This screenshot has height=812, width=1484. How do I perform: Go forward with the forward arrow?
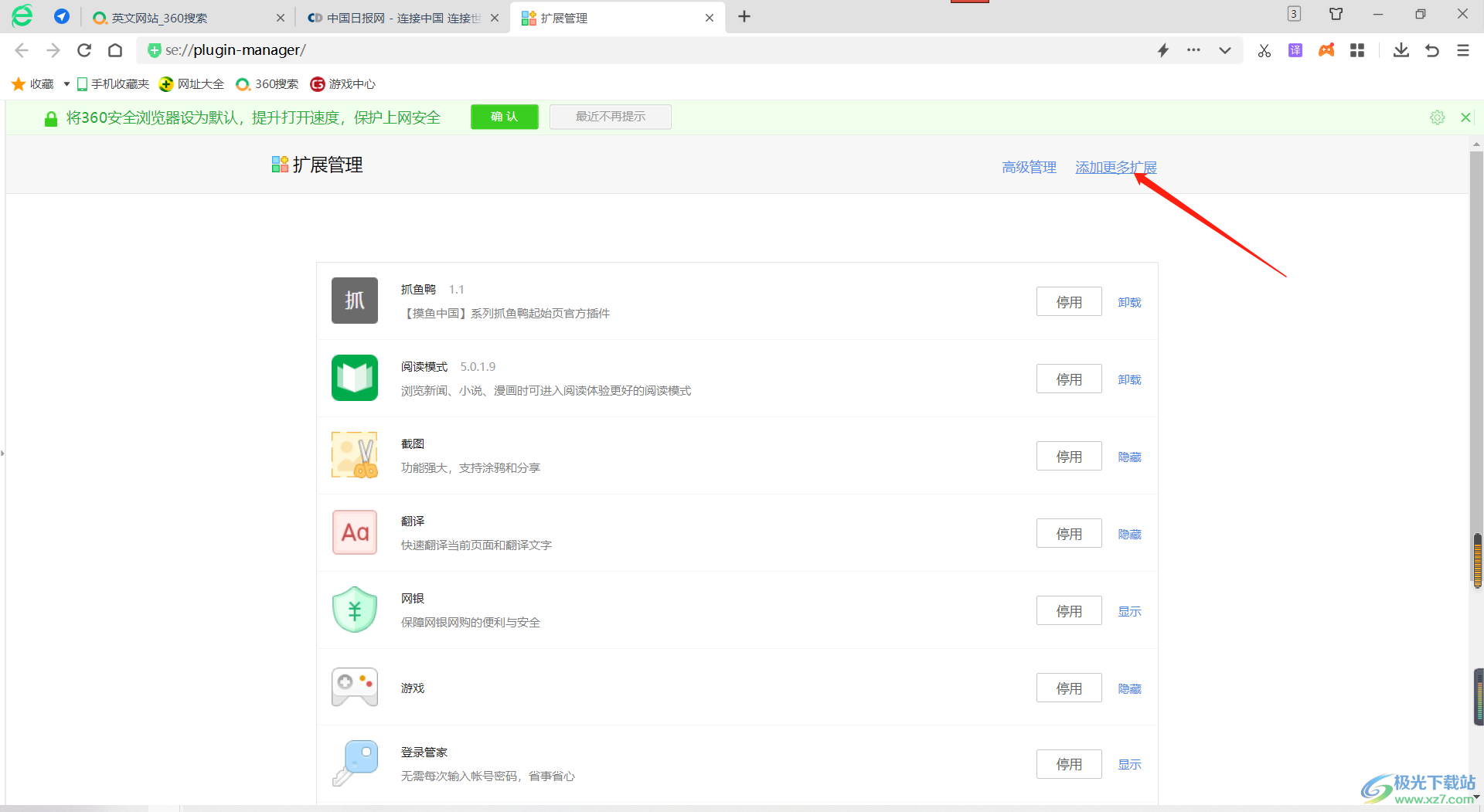pyautogui.click(x=53, y=50)
